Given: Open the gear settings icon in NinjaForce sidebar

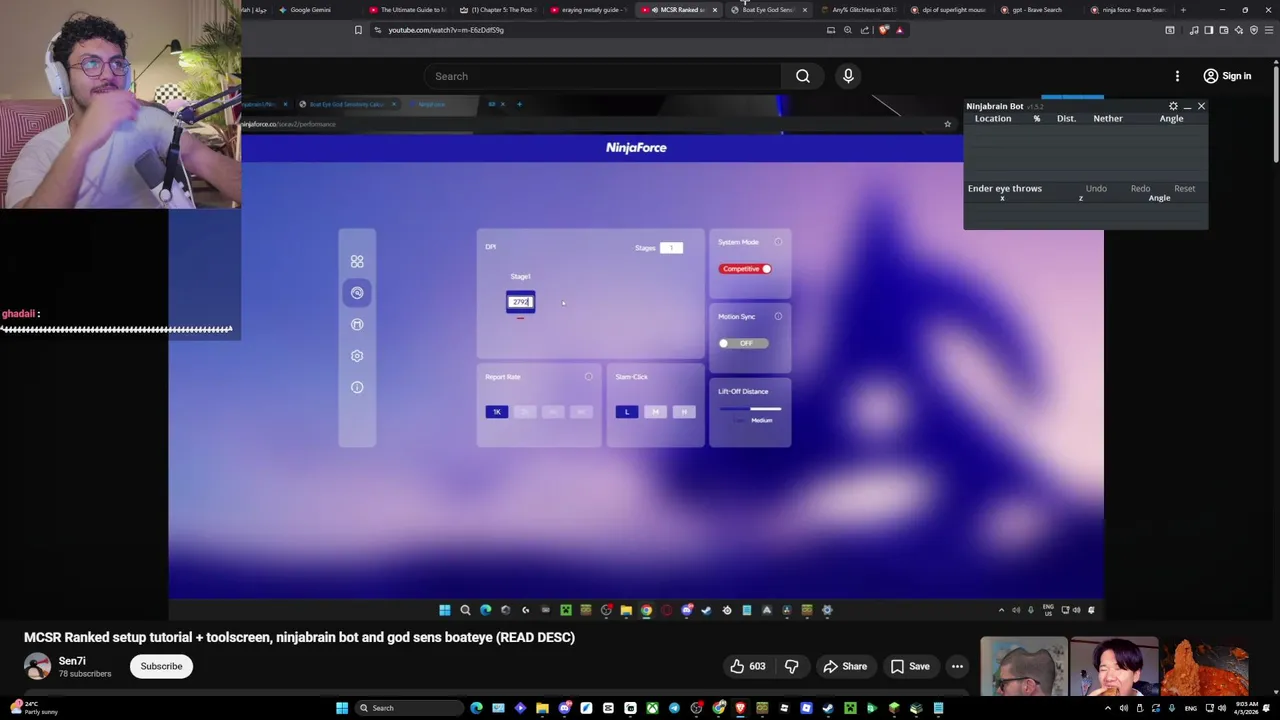Looking at the screenshot, I should 357,356.
